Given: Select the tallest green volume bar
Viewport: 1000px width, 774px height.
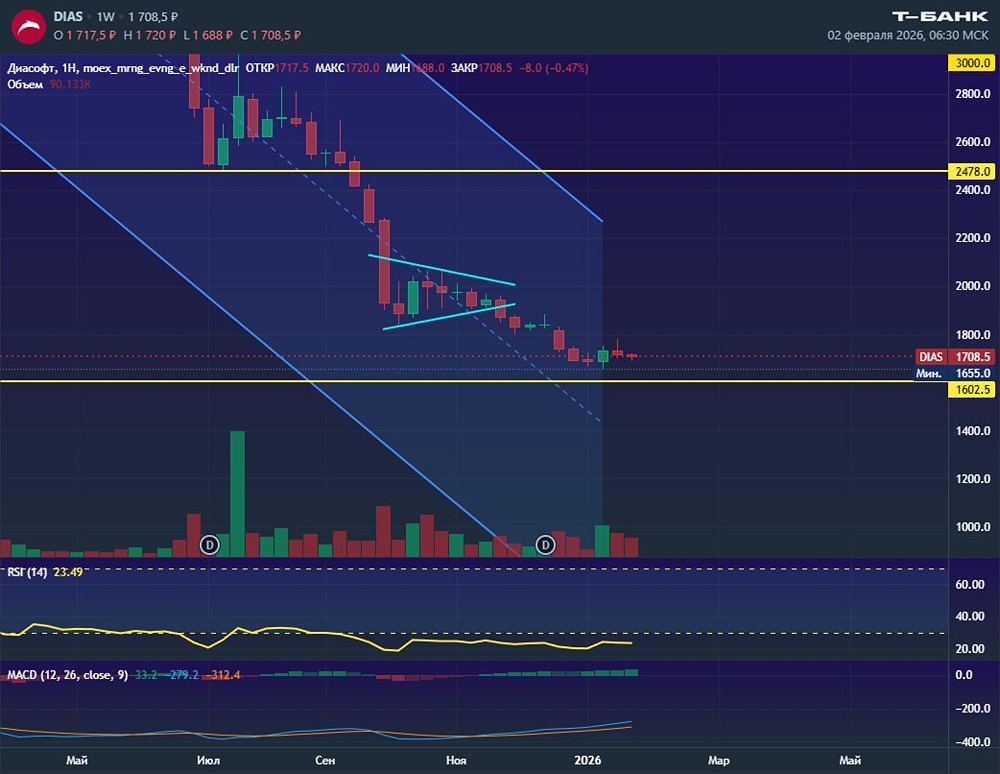Looking at the screenshot, I should 237,494.
